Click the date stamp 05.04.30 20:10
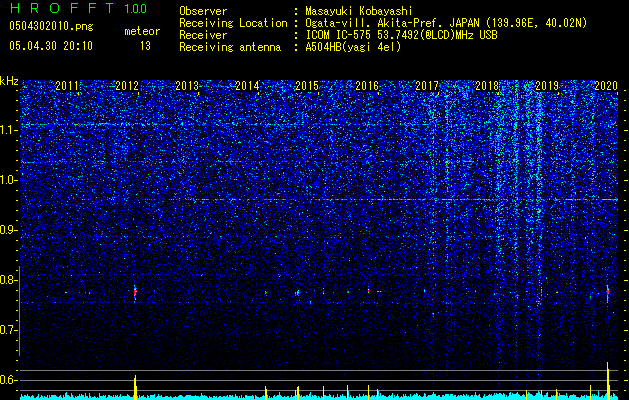 [51, 46]
